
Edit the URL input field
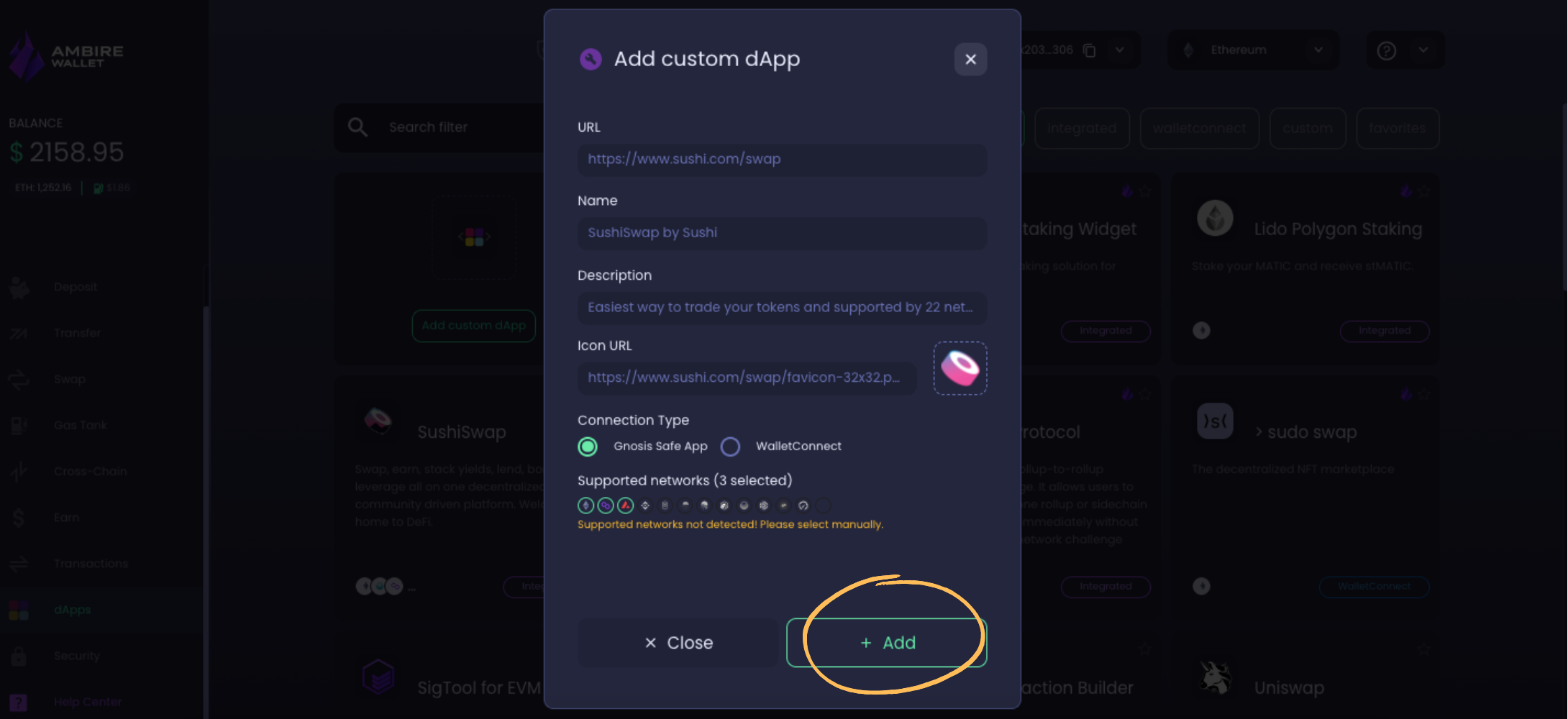782,160
